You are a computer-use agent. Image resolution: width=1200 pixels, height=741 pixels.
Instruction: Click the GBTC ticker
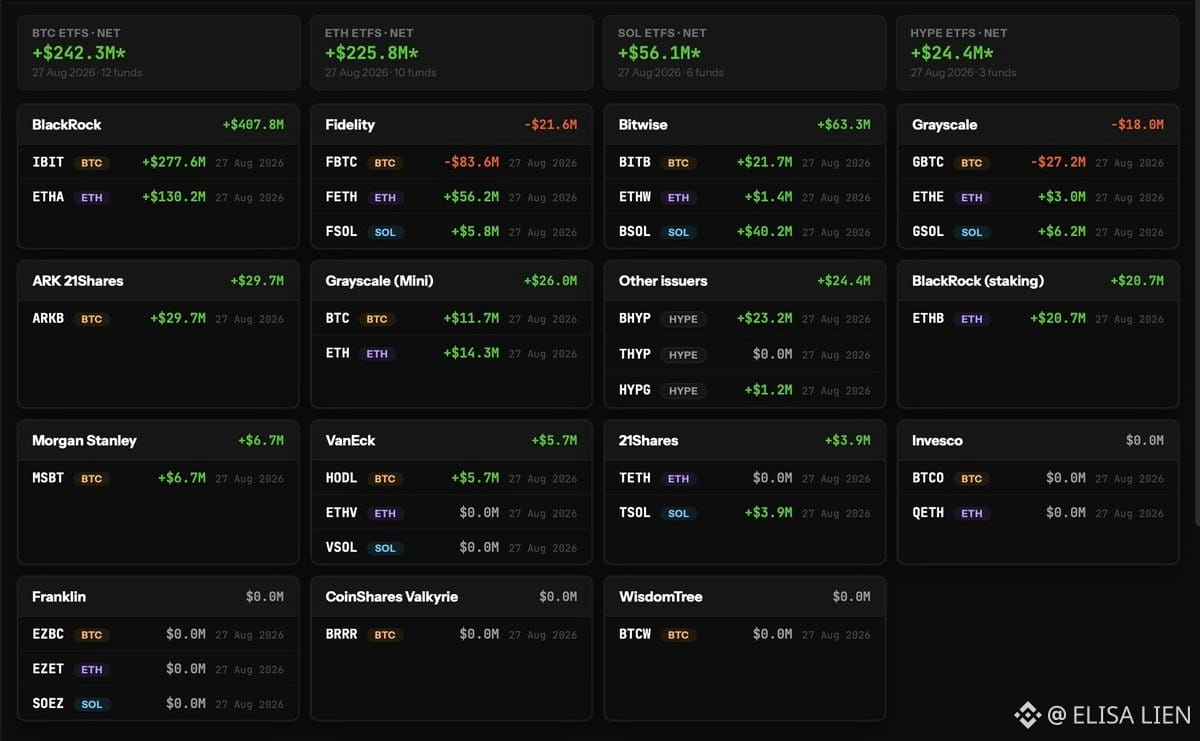tap(928, 162)
